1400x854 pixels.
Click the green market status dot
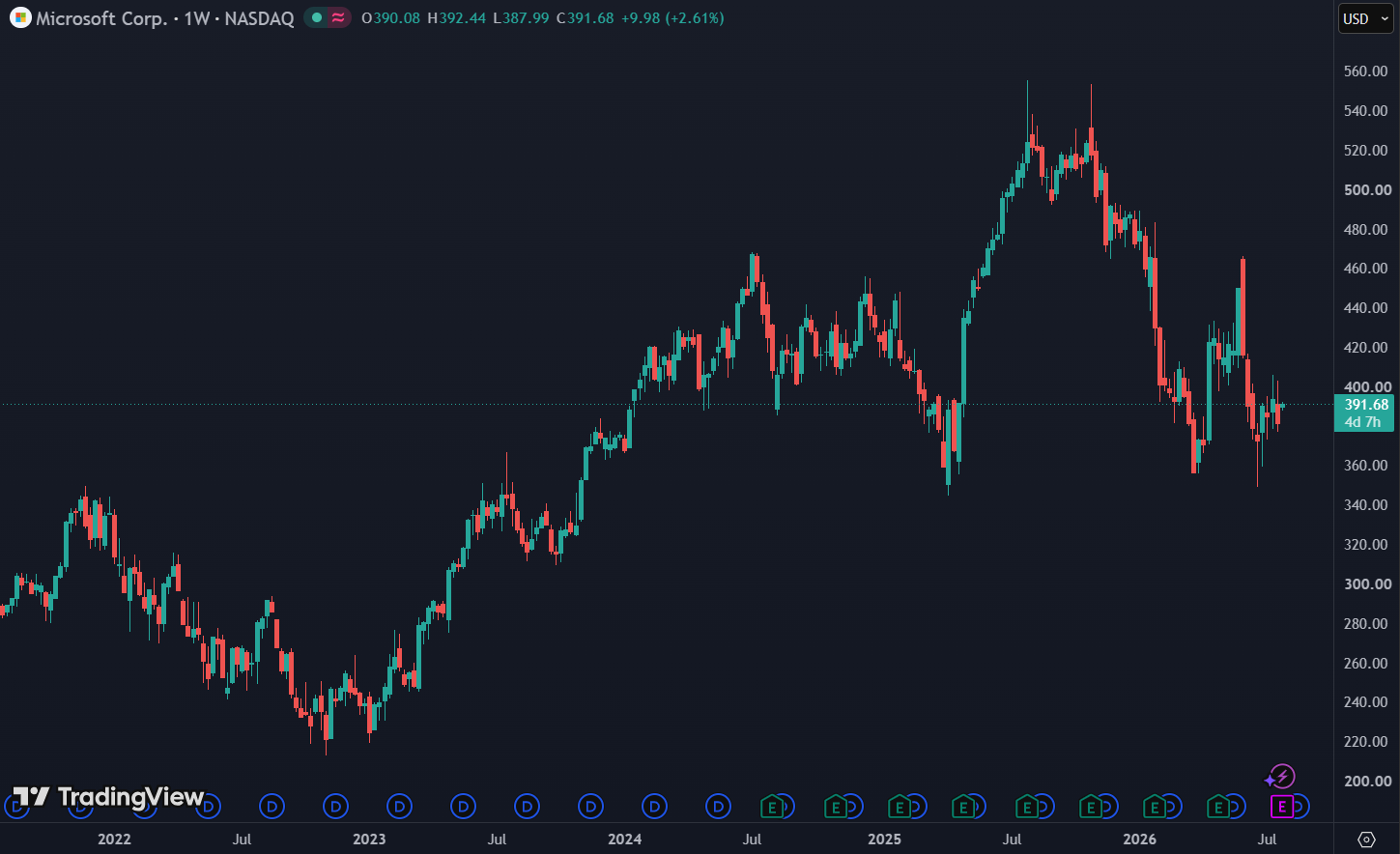tap(317, 18)
